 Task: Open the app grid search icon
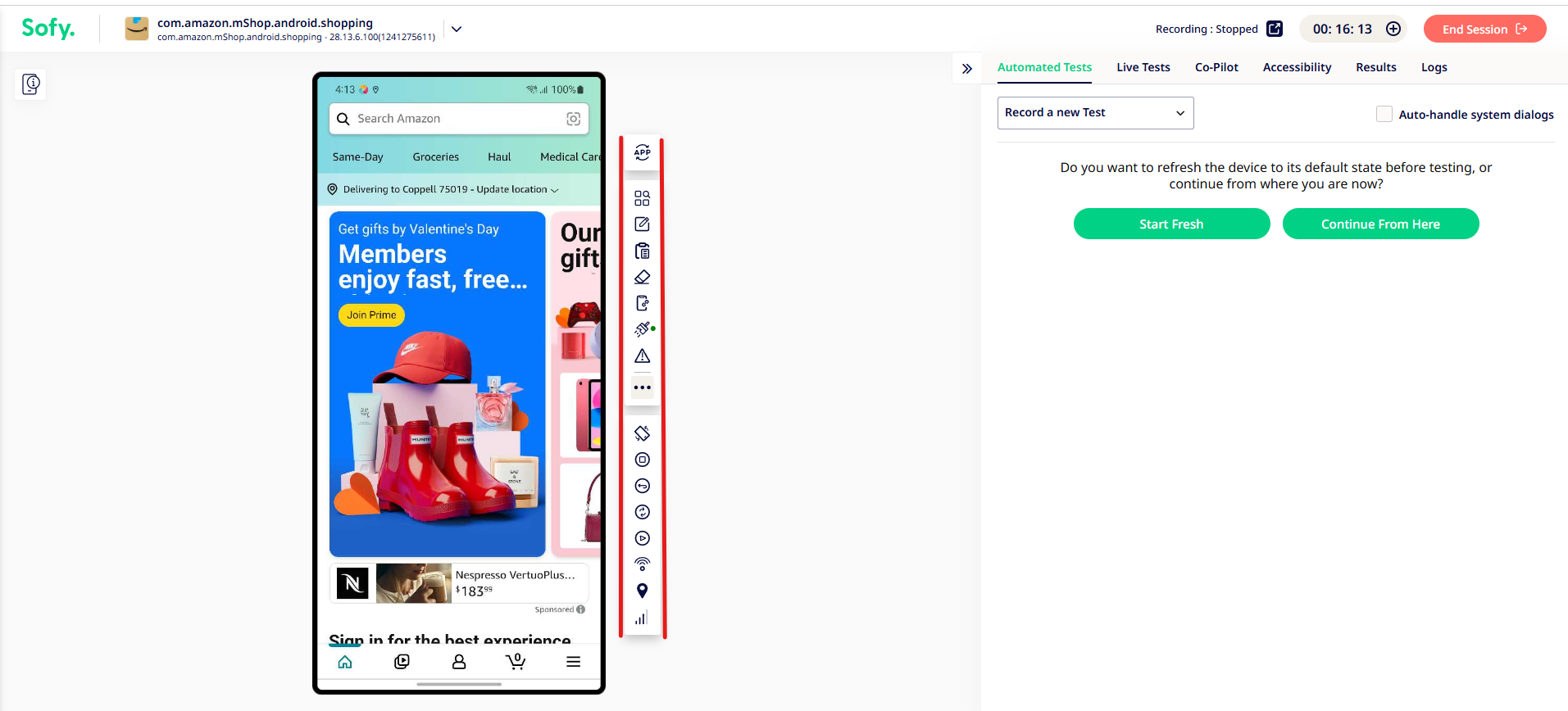click(x=643, y=198)
